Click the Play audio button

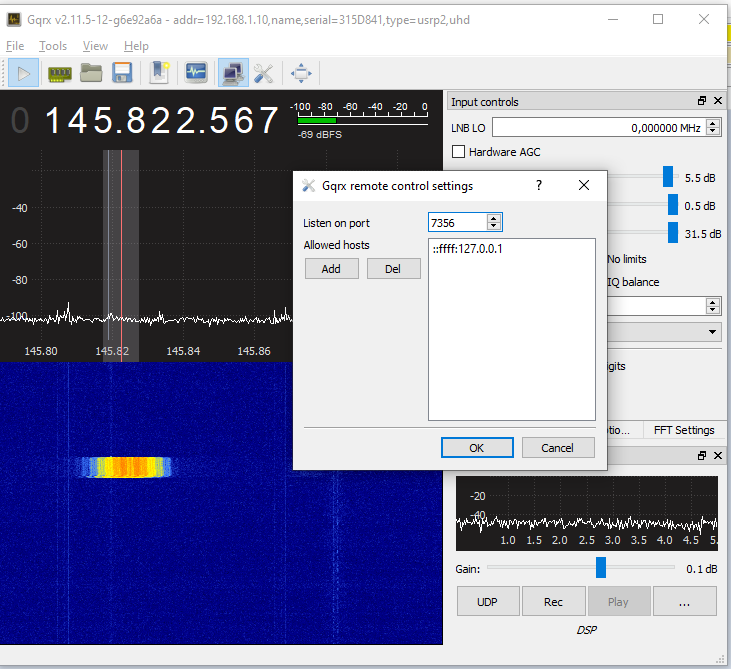pos(619,602)
